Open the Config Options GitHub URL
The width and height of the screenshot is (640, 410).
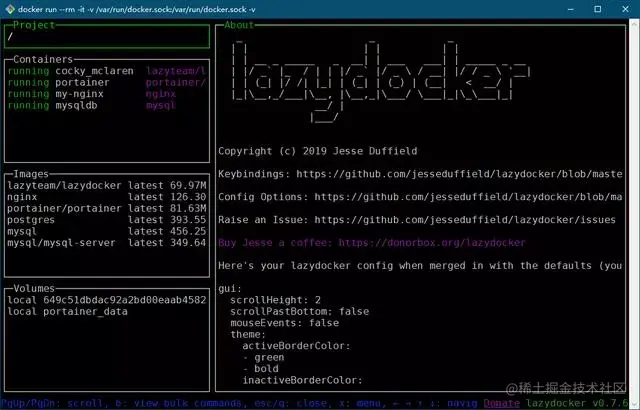pyautogui.click(x=468, y=197)
